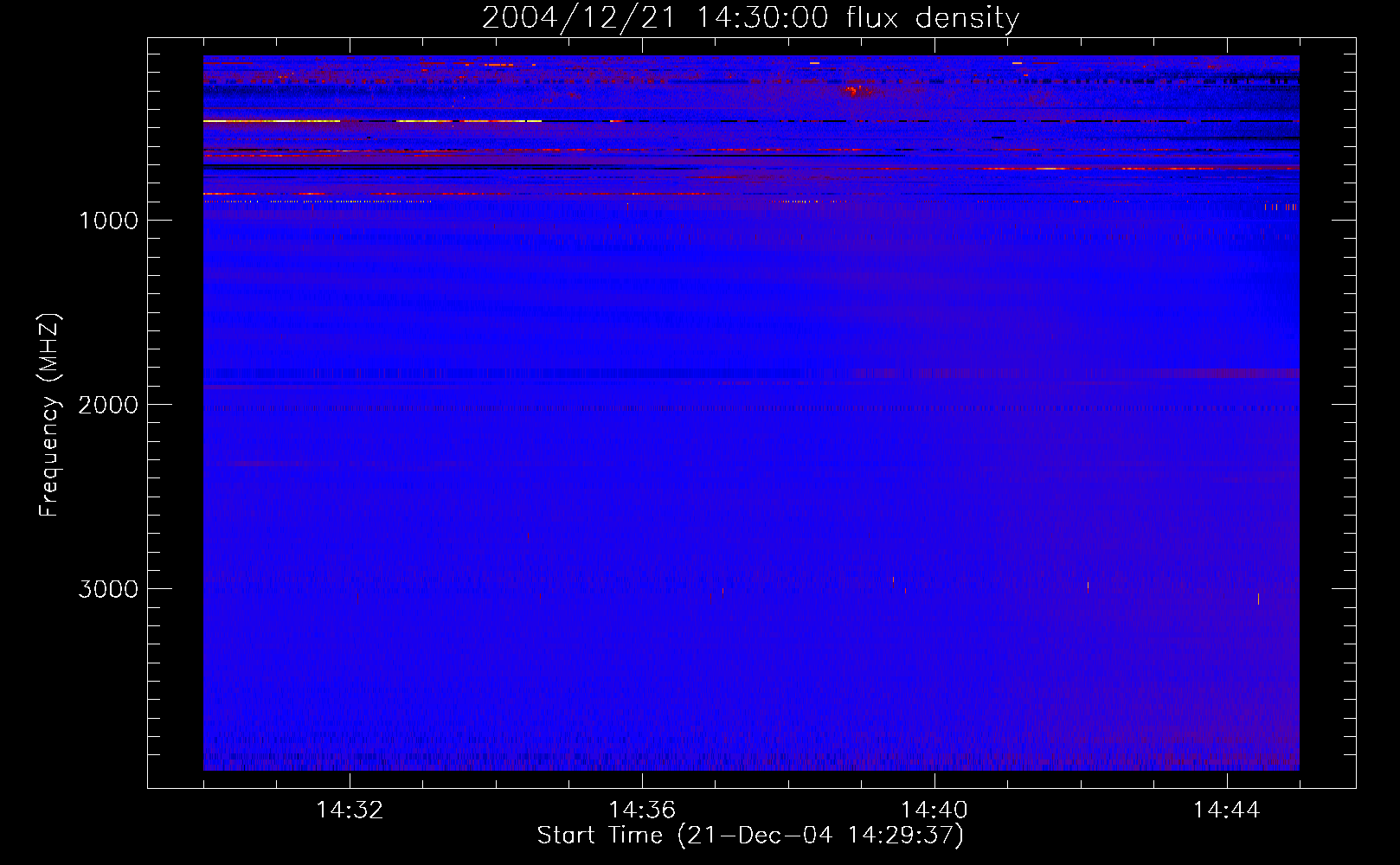Click the 14:44 time axis label
The image size is (1400, 865).
1226,811
